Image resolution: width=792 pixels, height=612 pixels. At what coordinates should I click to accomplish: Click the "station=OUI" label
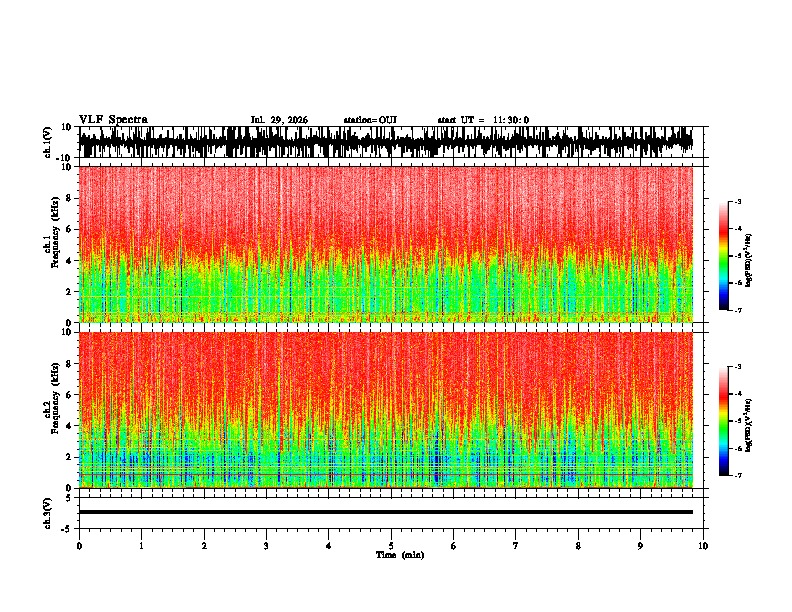(370, 120)
